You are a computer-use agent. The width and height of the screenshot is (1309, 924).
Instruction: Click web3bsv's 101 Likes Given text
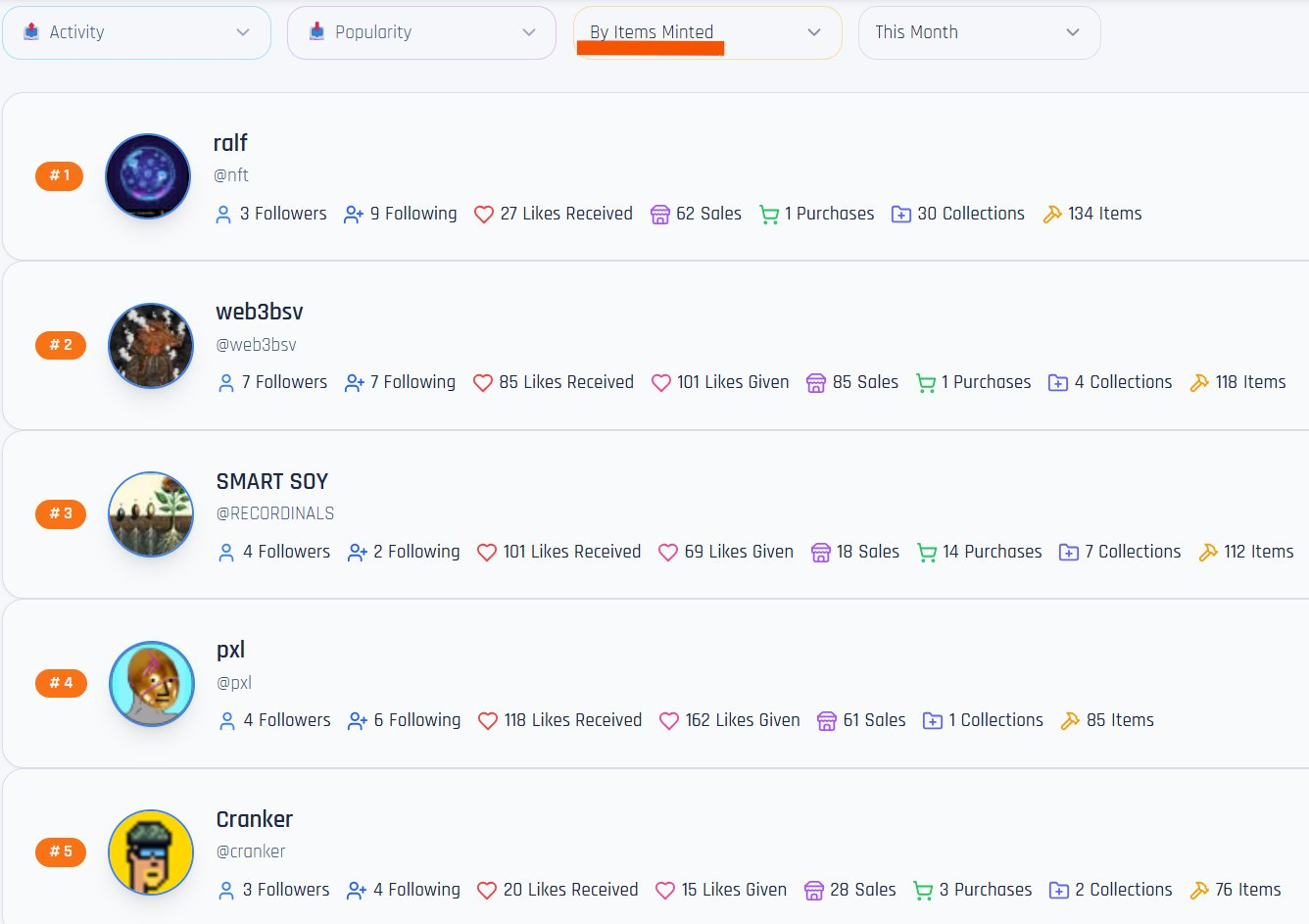pos(733,382)
